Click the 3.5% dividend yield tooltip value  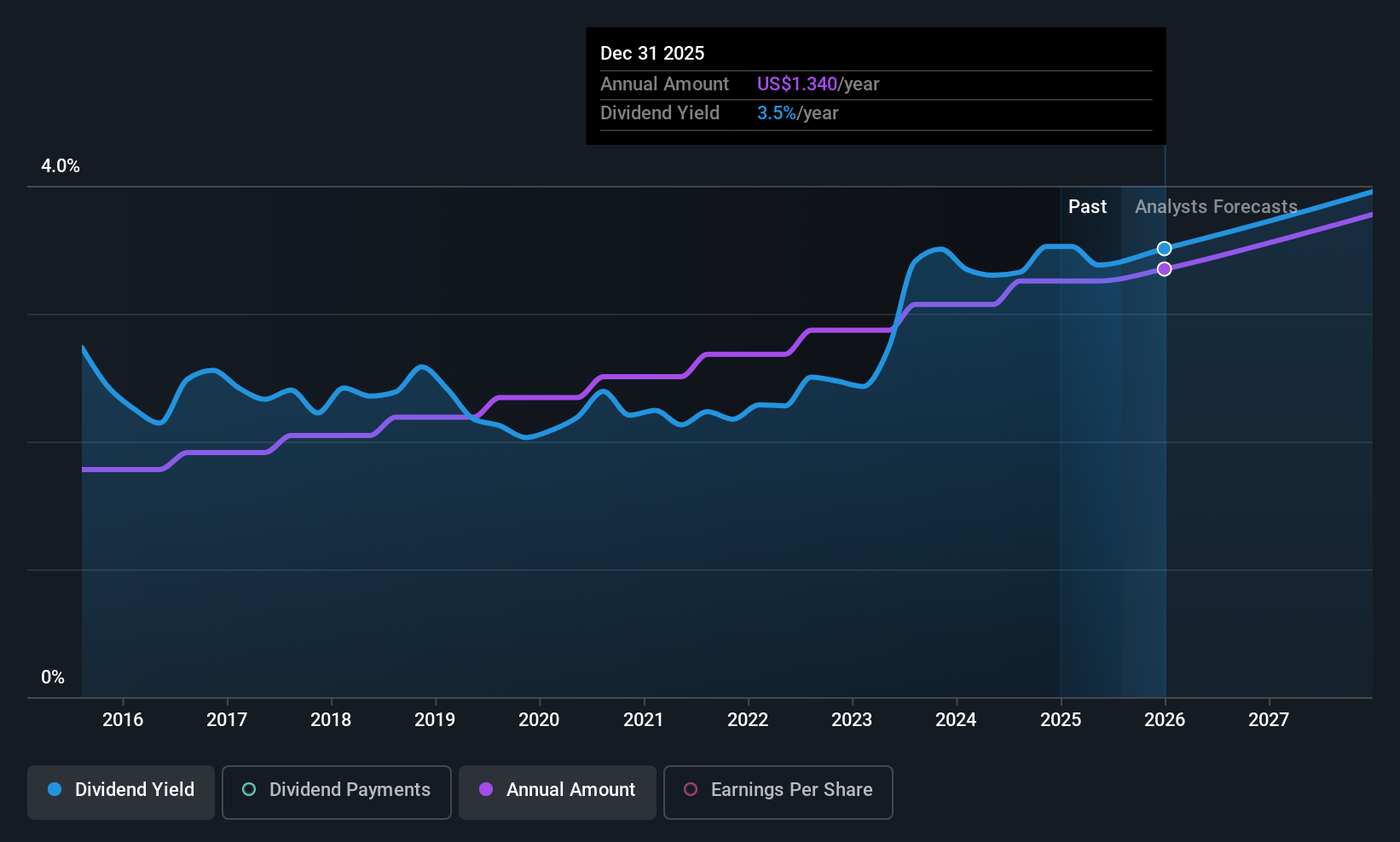pos(777,112)
